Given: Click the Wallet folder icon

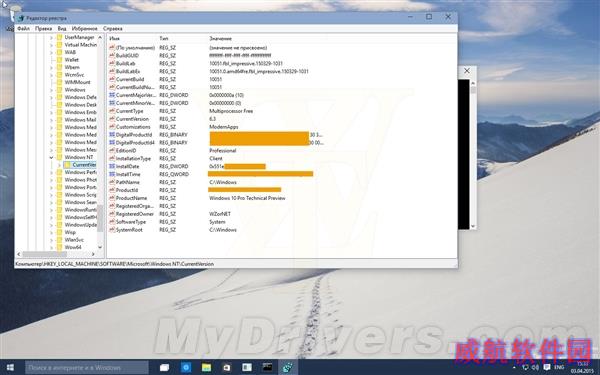Looking at the screenshot, I should pyautogui.click(x=59, y=60).
